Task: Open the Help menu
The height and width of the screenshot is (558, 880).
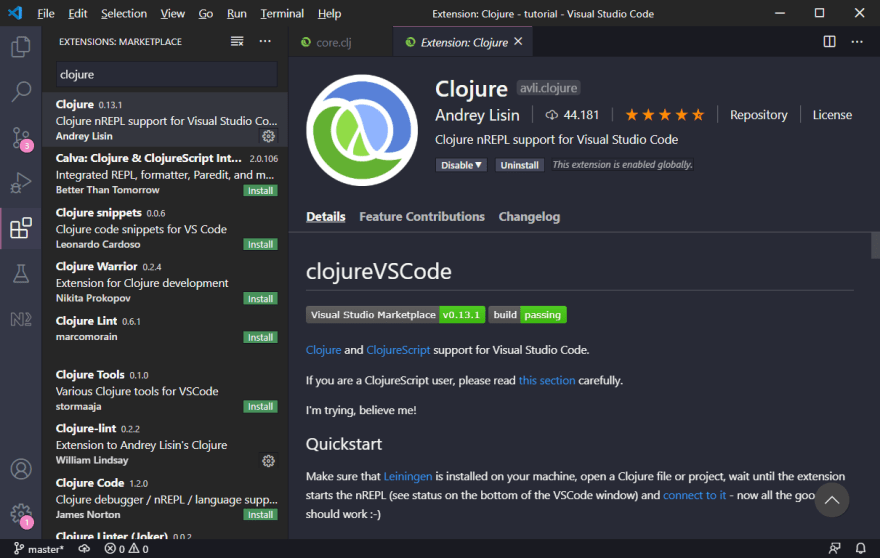Action: 329,13
